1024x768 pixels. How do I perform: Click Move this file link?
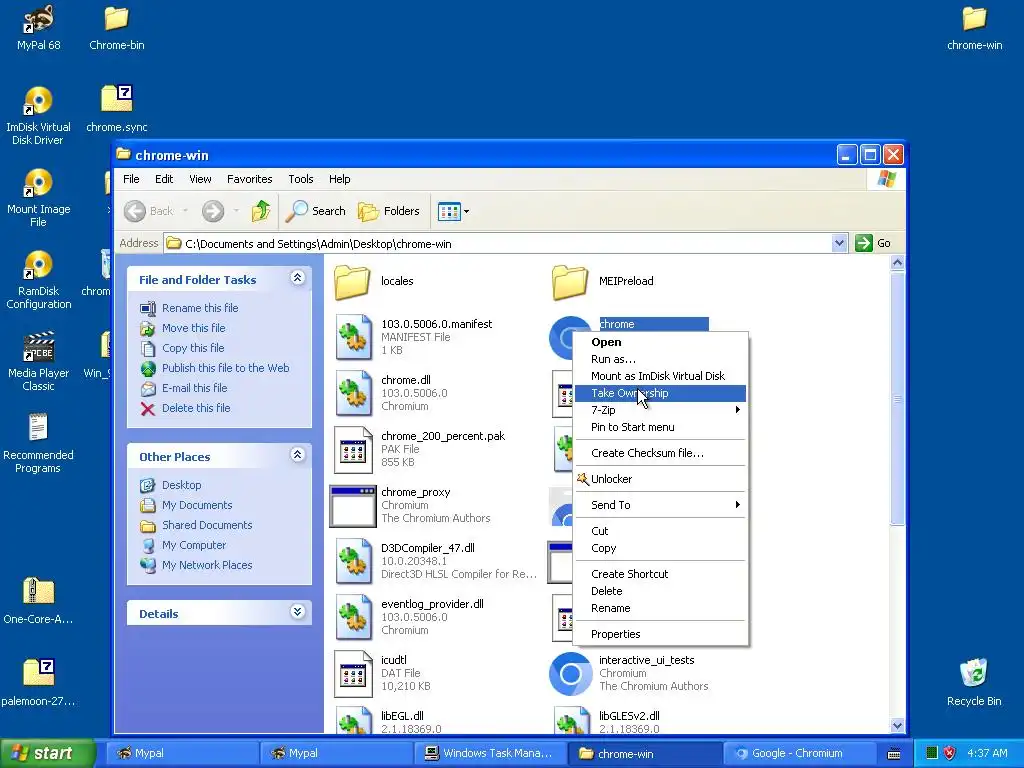tap(193, 328)
